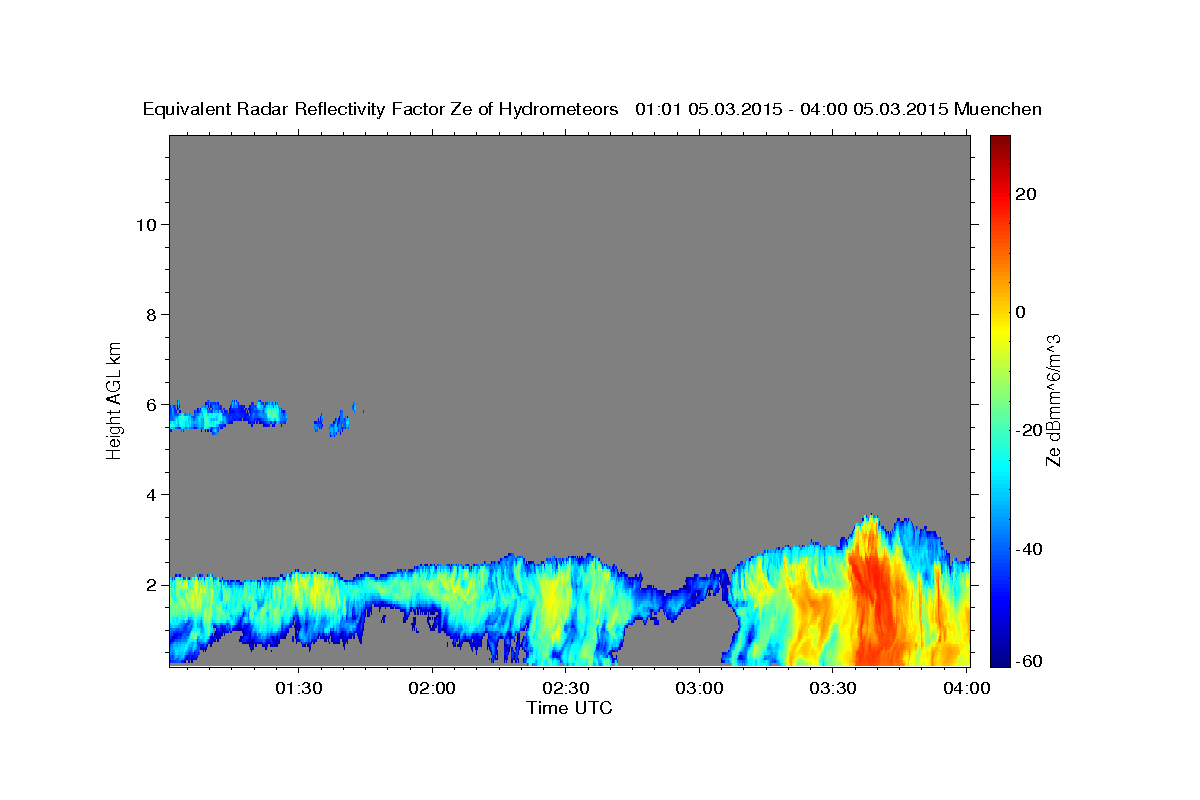Click the '04:00' time tick label

pos(966,688)
